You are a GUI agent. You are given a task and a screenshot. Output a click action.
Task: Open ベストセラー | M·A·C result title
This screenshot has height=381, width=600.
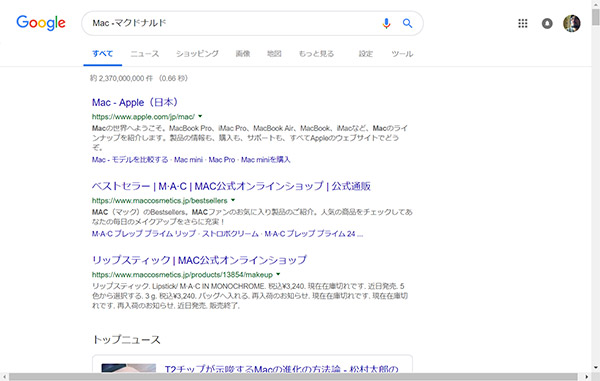coord(231,186)
